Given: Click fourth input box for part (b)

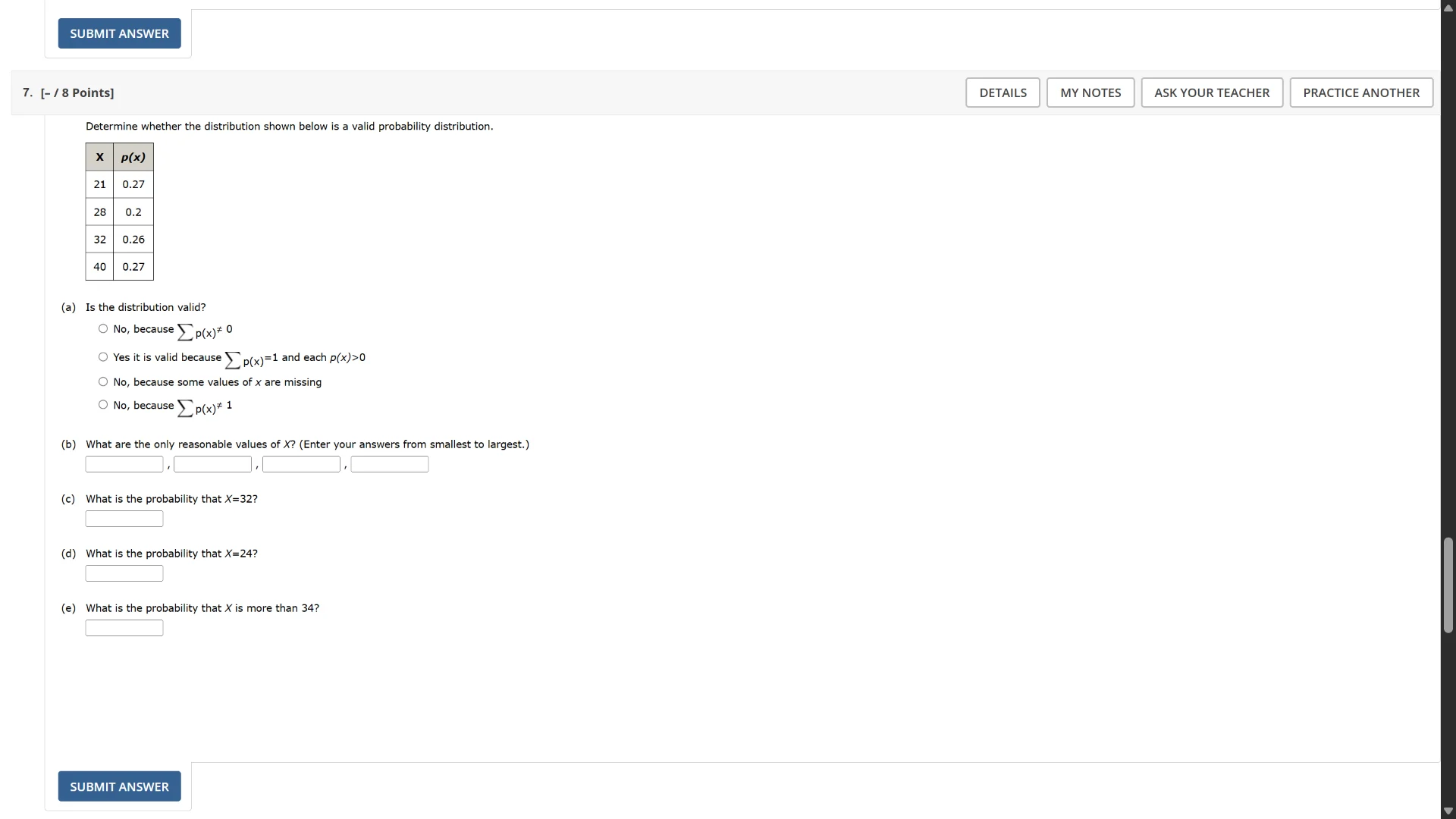Looking at the screenshot, I should click(390, 464).
